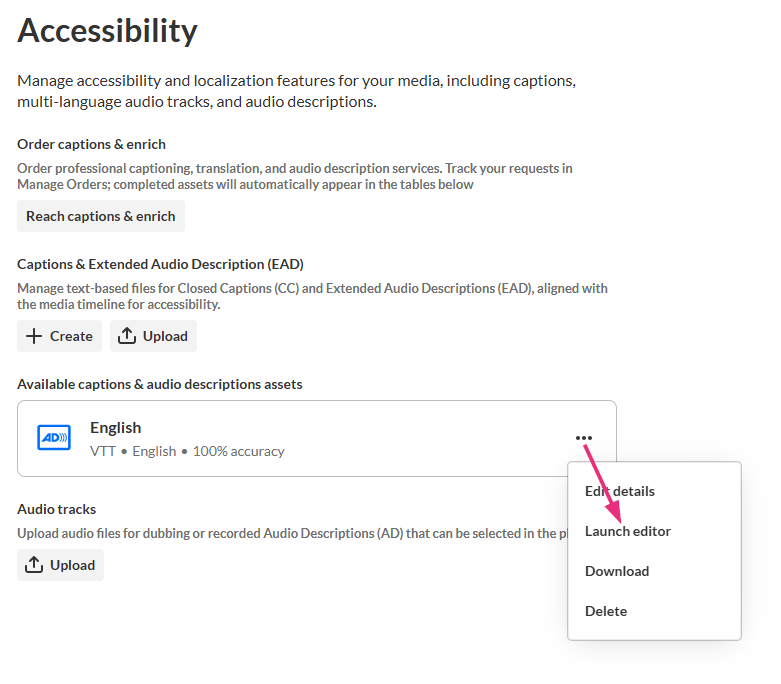Select the English asset title
This screenshot has height=684, width=781.
click(115, 428)
